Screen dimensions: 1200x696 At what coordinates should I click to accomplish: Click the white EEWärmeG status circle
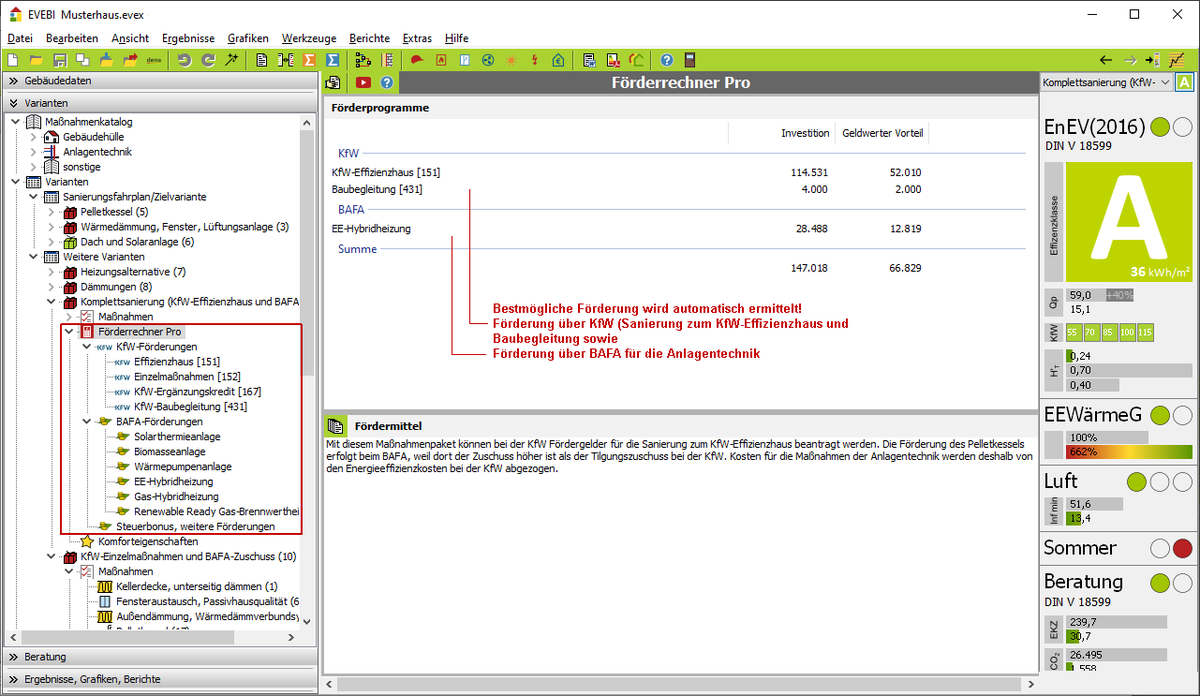click(x=1182, y=415)
